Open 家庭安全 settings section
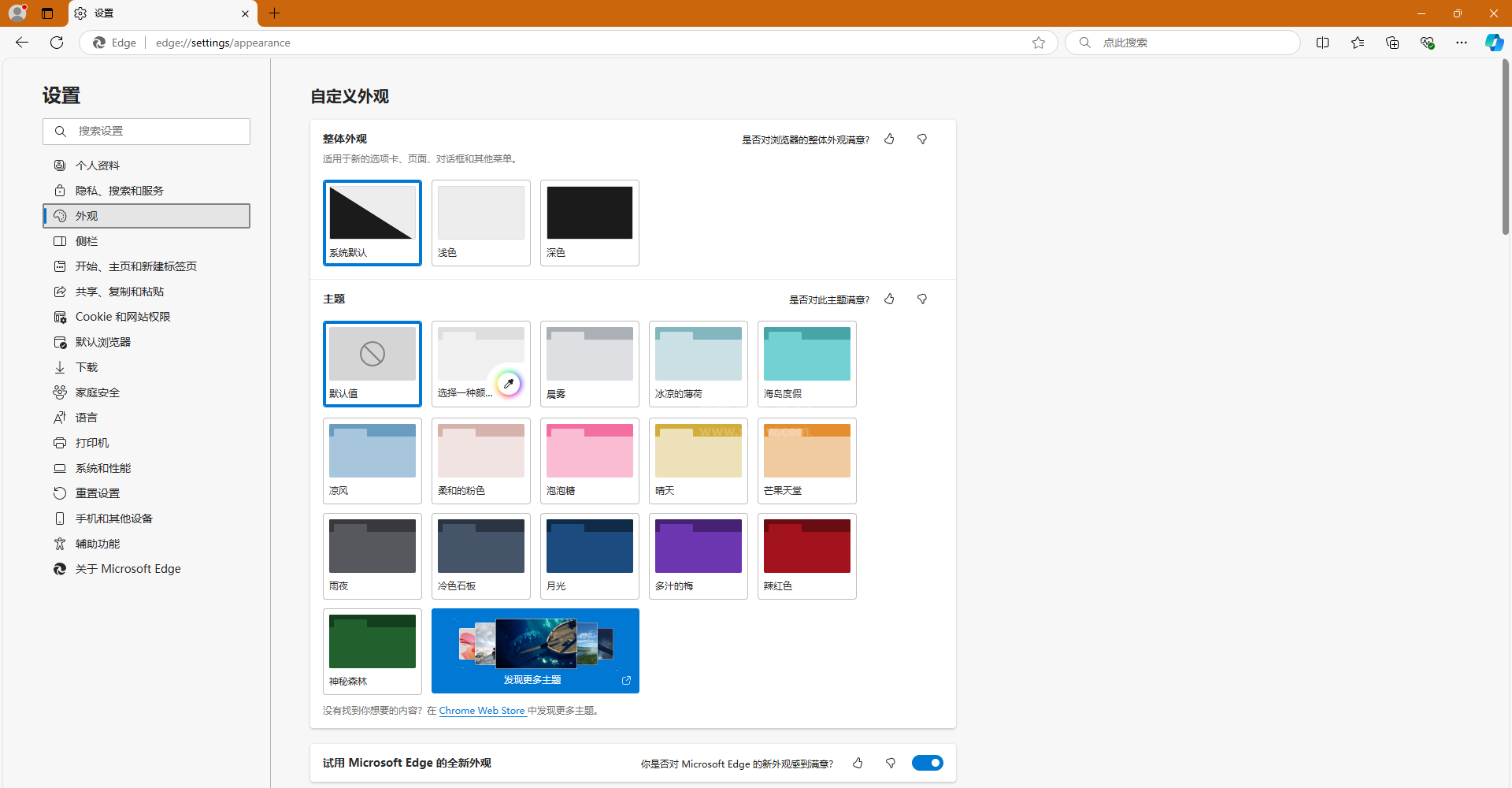This screenshot has width=1512, height=788. pyautogui.click(x=146, y=392)
